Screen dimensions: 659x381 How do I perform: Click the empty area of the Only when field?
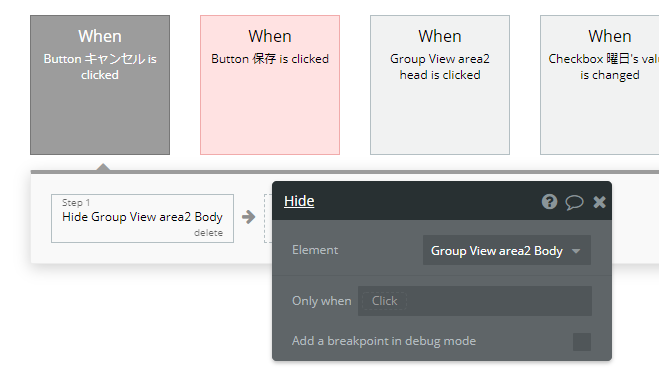coord(498,301)
